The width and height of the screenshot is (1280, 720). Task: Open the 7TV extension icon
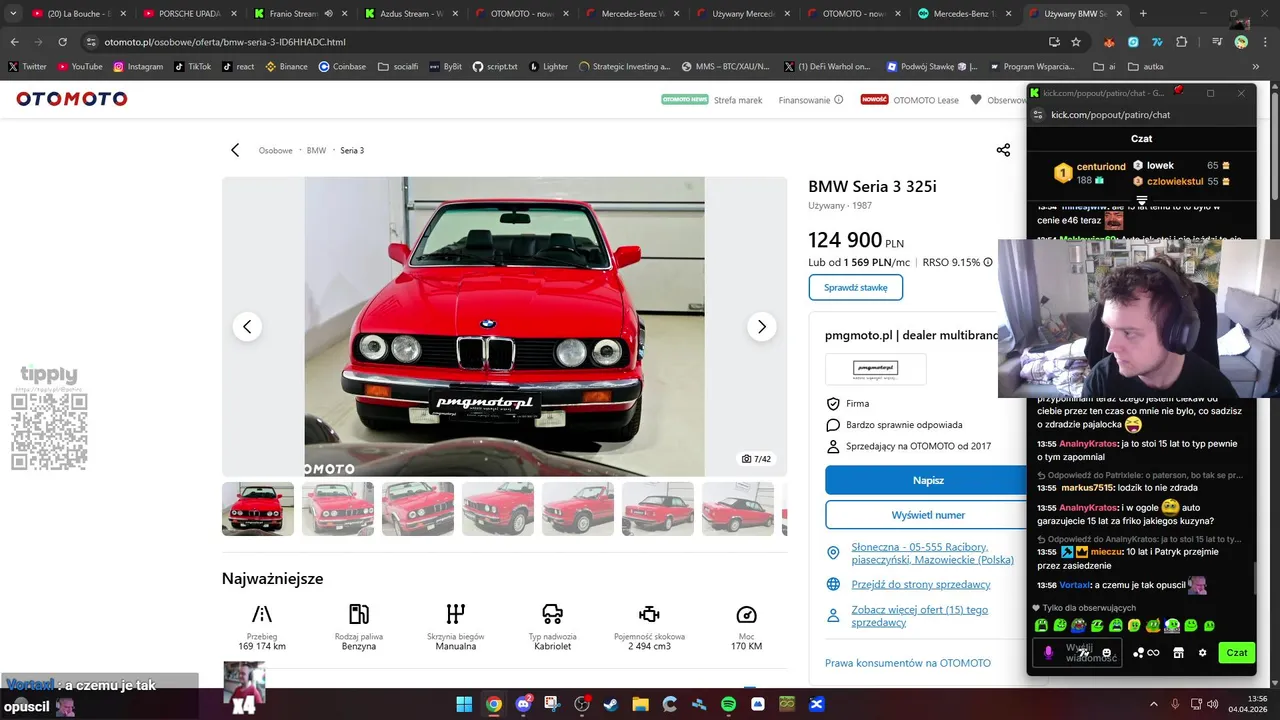point(1157,42)
